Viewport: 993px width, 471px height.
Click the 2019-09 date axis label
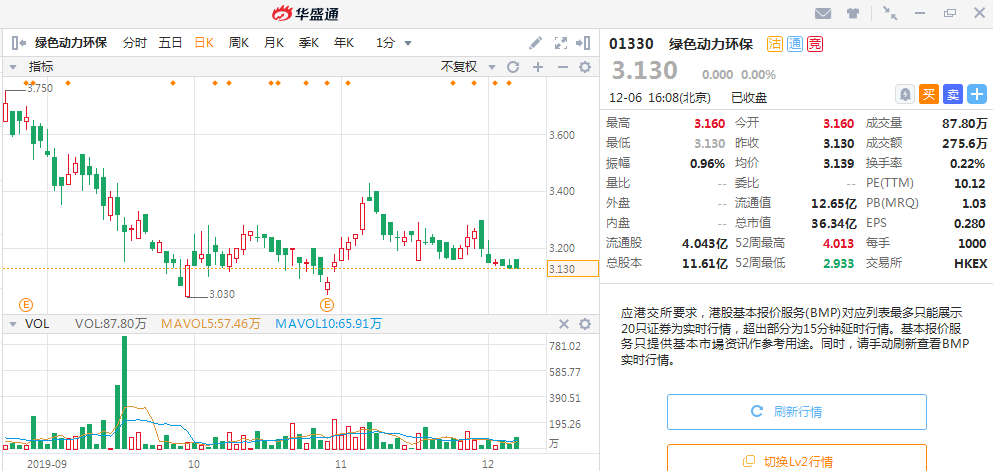tap(47, 463)
